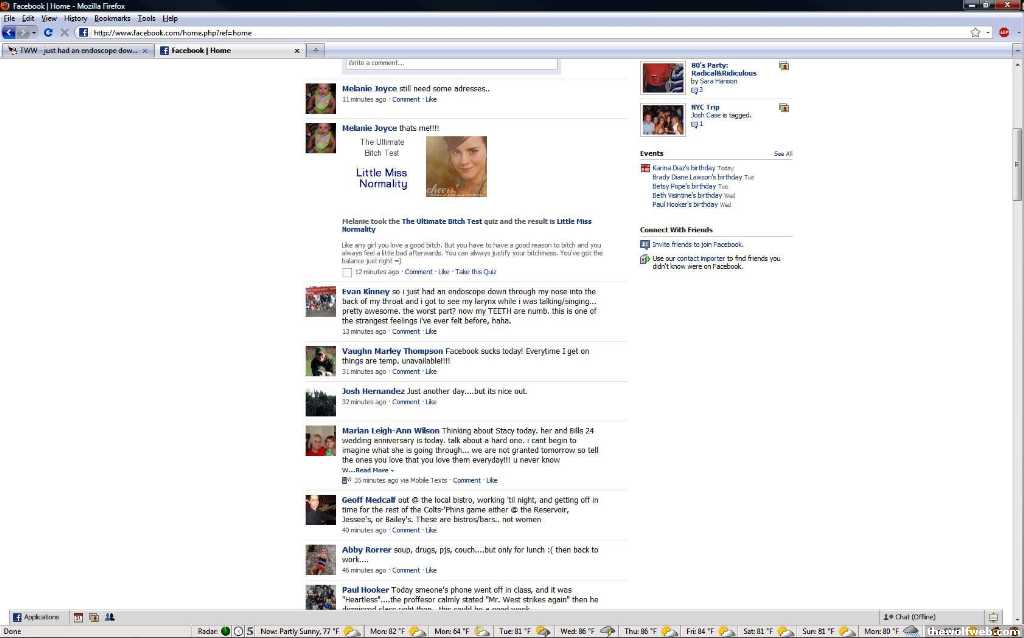Viewport: 1024px width, 638px height.
Task: Click Josh Hernandez's profile picture
Action: click(321, 402)
